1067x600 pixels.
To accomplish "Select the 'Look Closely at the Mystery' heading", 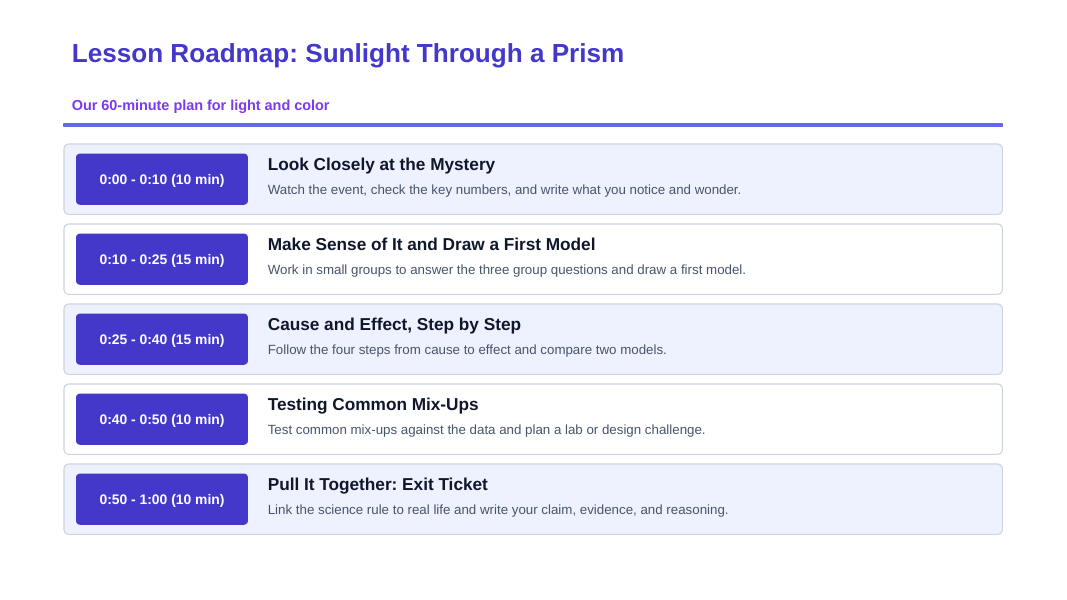I will click(381, 165).
